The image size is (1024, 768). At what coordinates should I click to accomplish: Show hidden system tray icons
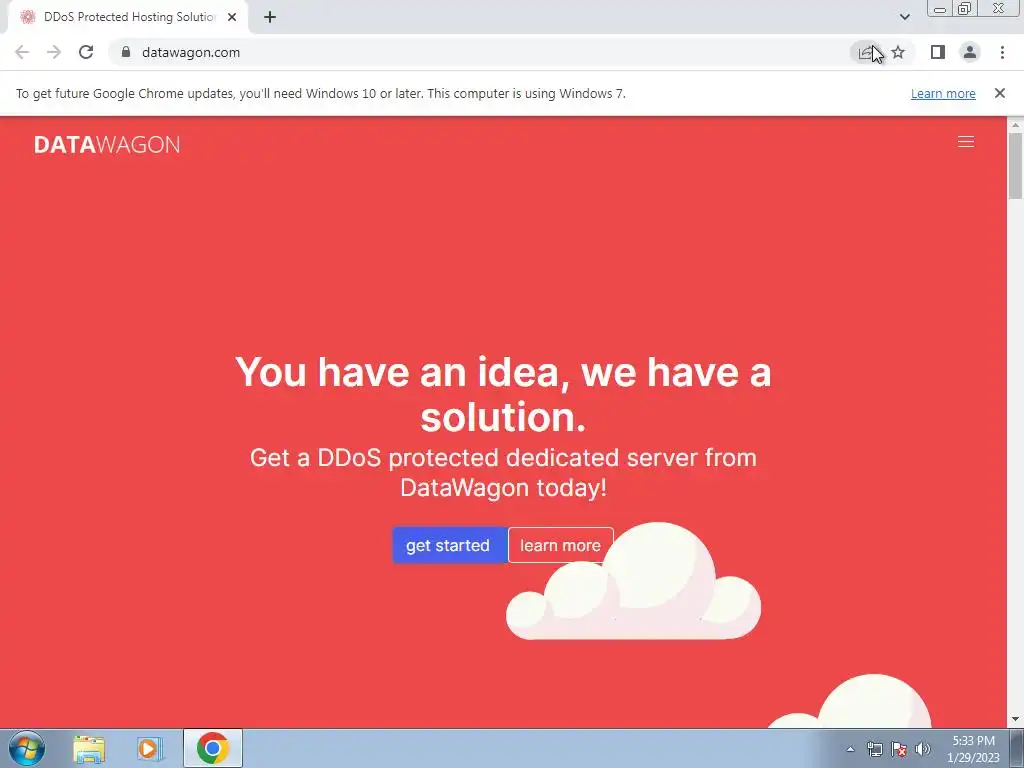tap(850, 749)
